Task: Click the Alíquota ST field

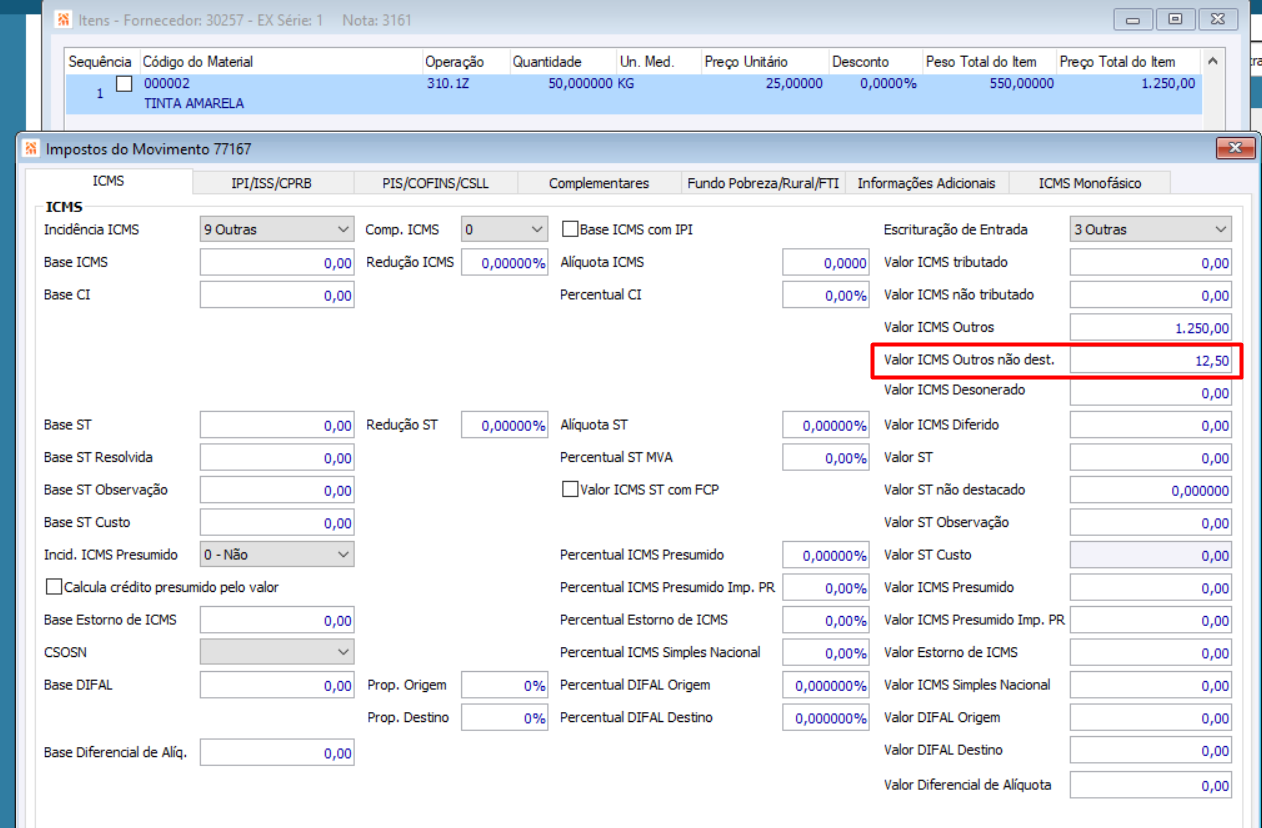Action: (x=825, y=425)
